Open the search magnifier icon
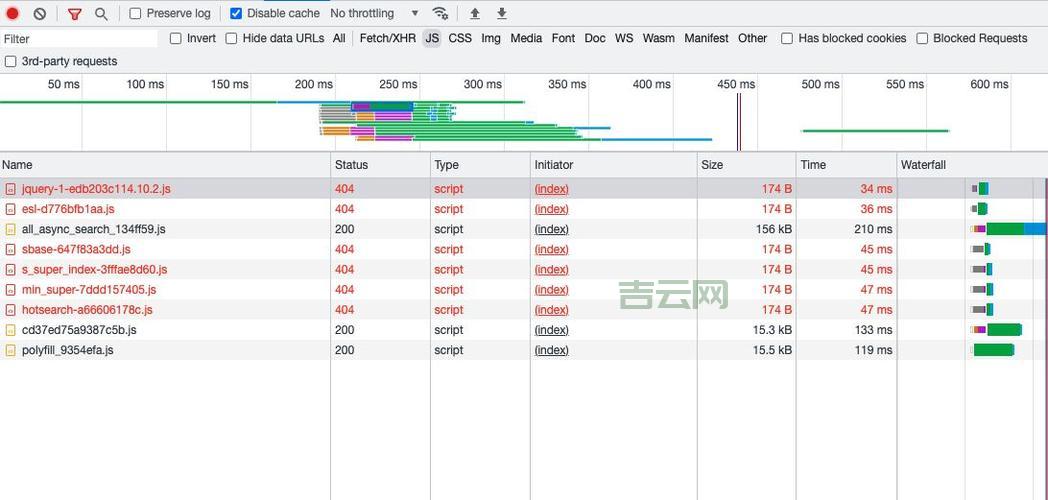Screen dimensions: 1048x500 coord(101,14)
